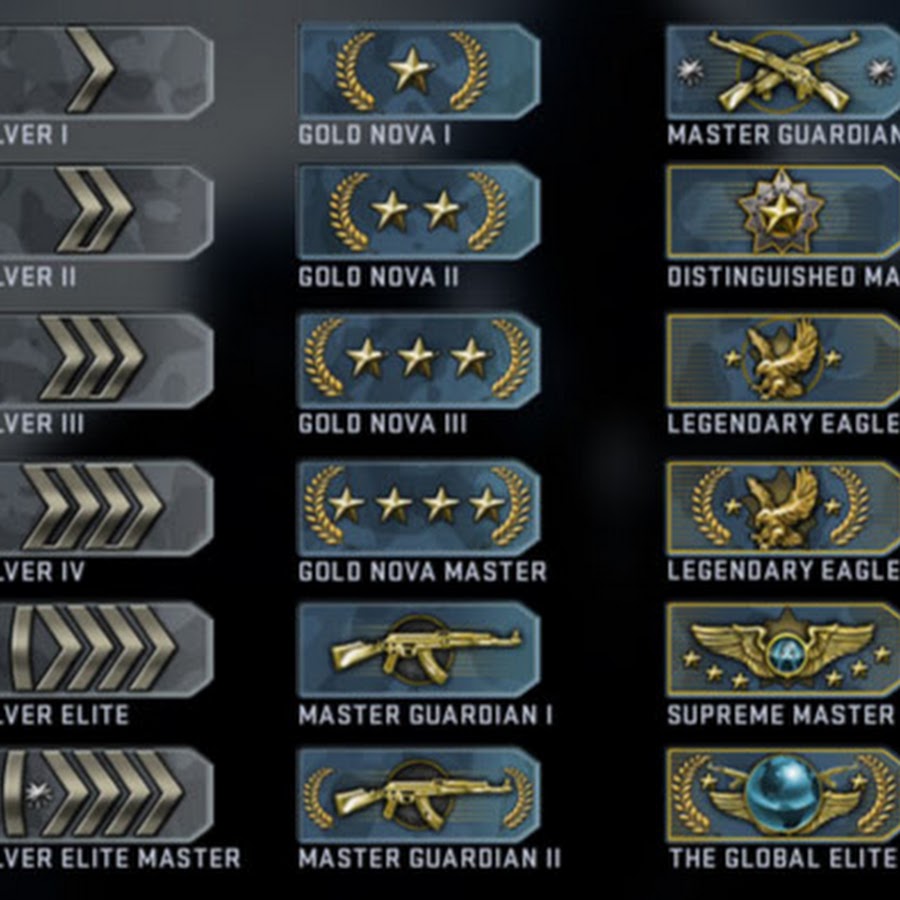Click the Master Guardian I AK-47 badge
The width and height of the screenshot is (900, 900).
(x=418, y=650)
